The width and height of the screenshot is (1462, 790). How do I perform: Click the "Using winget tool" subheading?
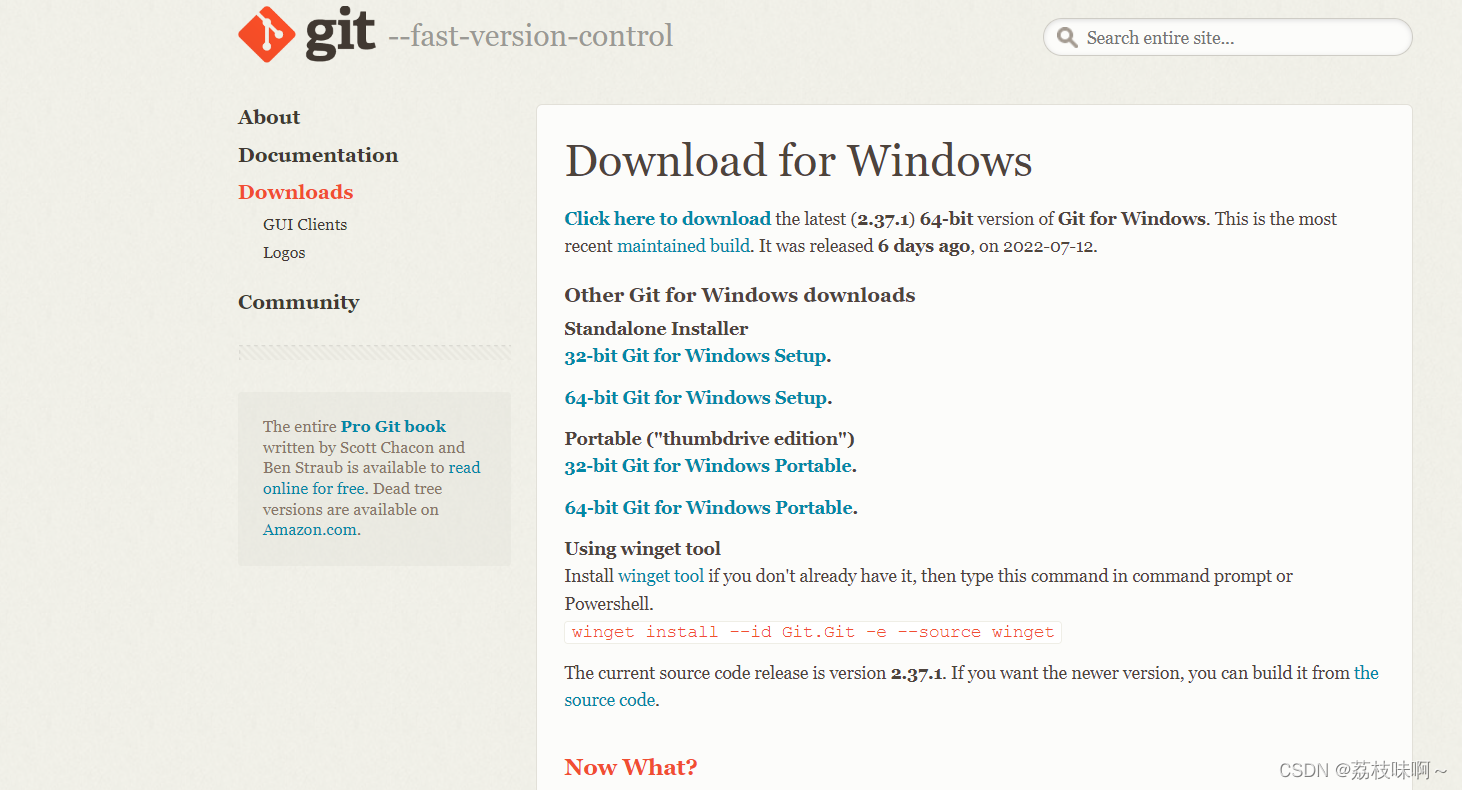[x=643, y=549]
